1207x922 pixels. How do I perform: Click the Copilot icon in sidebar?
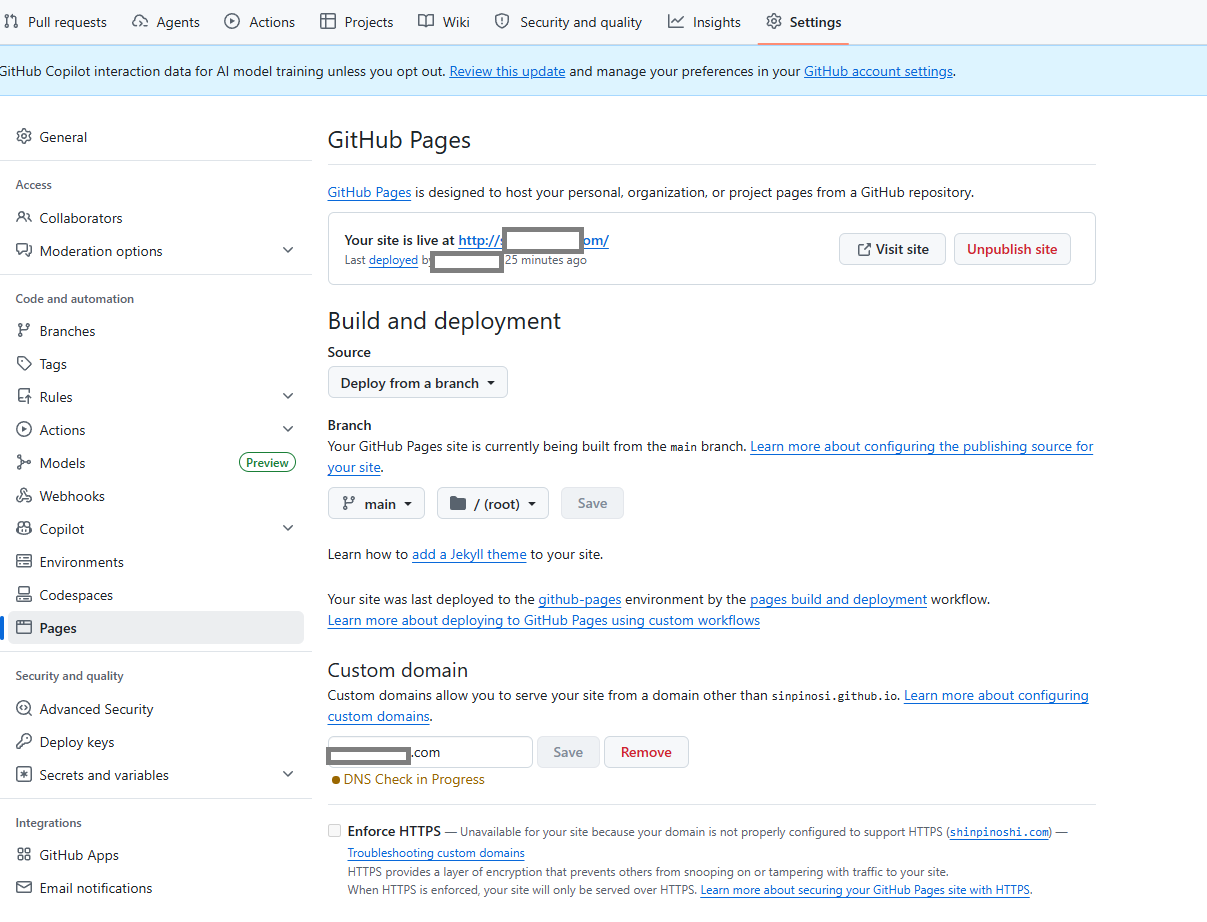click(x=24, y=529)
